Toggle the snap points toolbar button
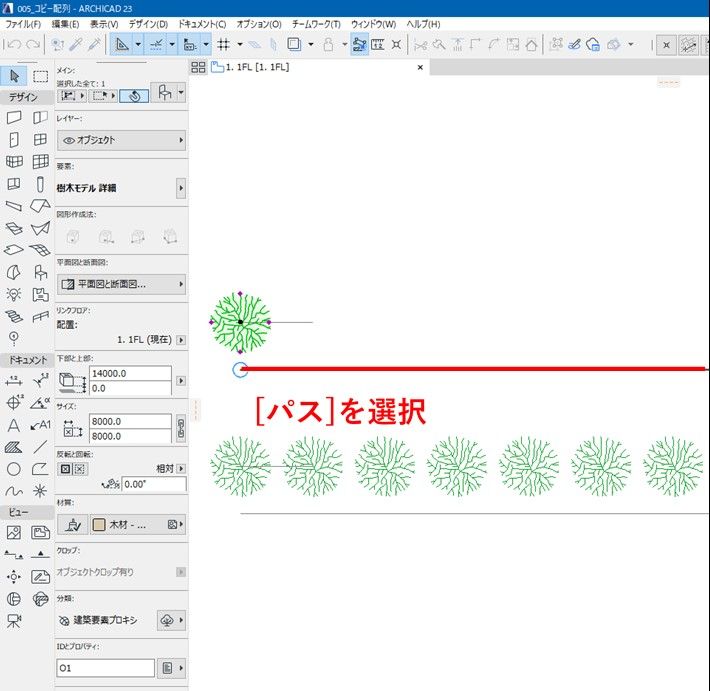 [x=156, y=44]
